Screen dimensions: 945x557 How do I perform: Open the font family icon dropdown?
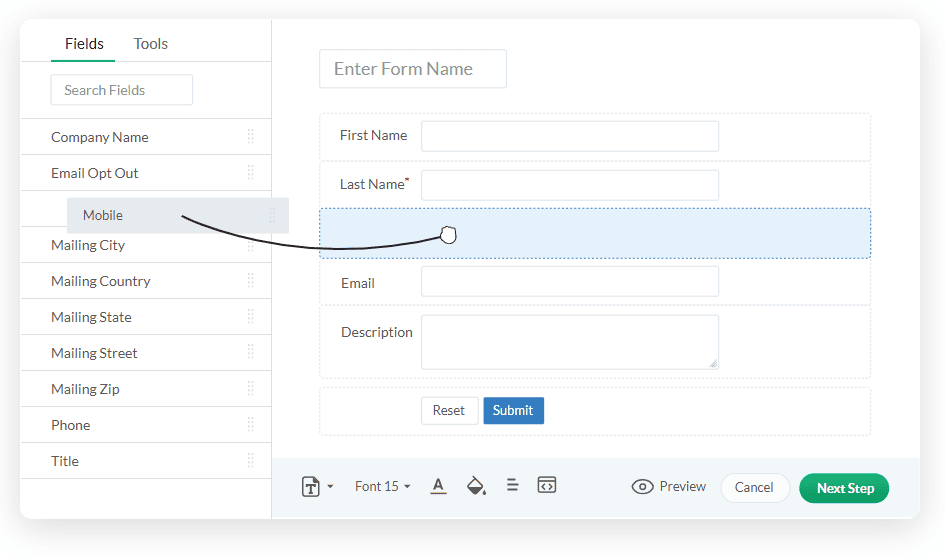click(316, 487)
